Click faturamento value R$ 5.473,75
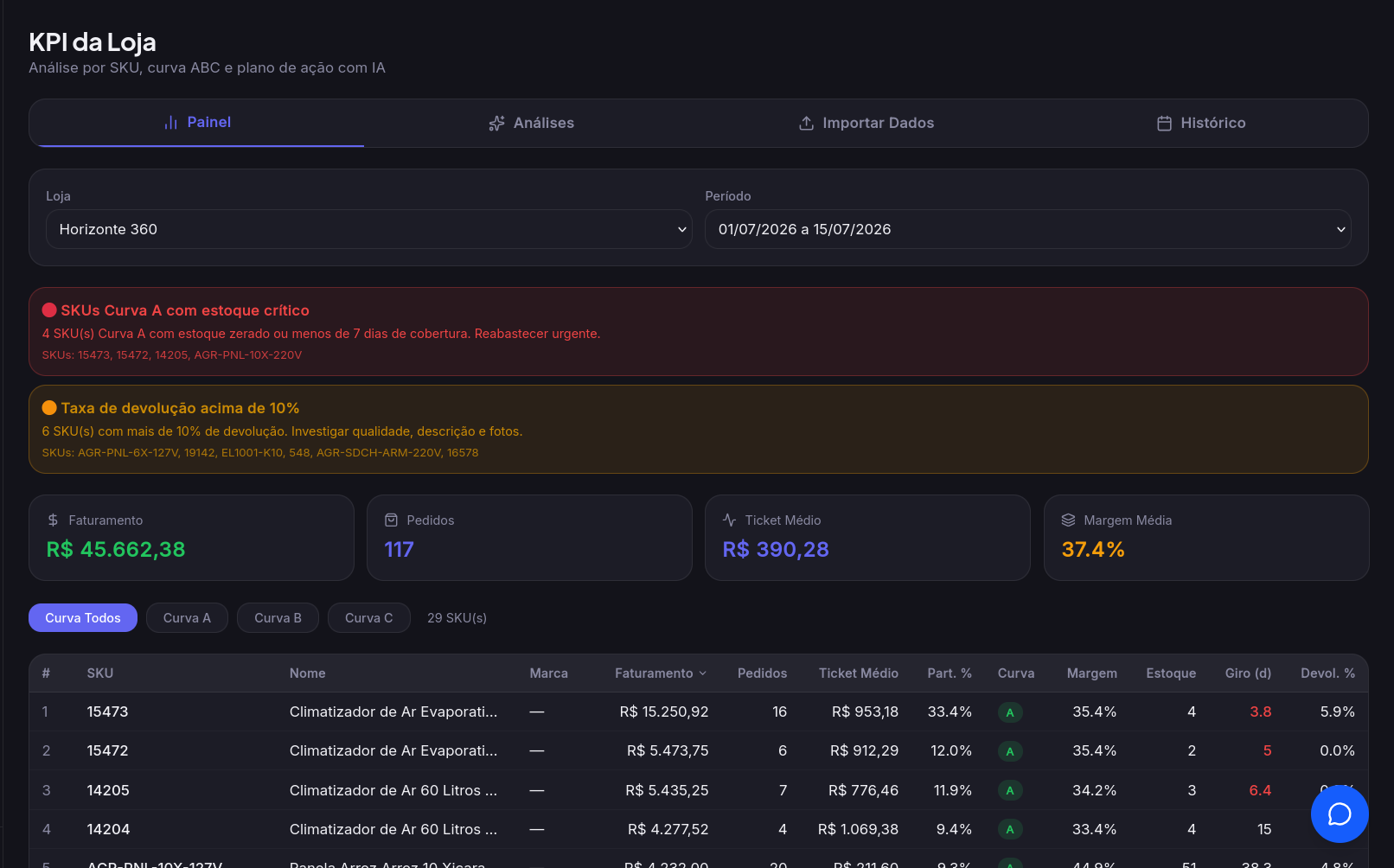Viewport: 1394px width, 868px height. [x=668, y=751]
